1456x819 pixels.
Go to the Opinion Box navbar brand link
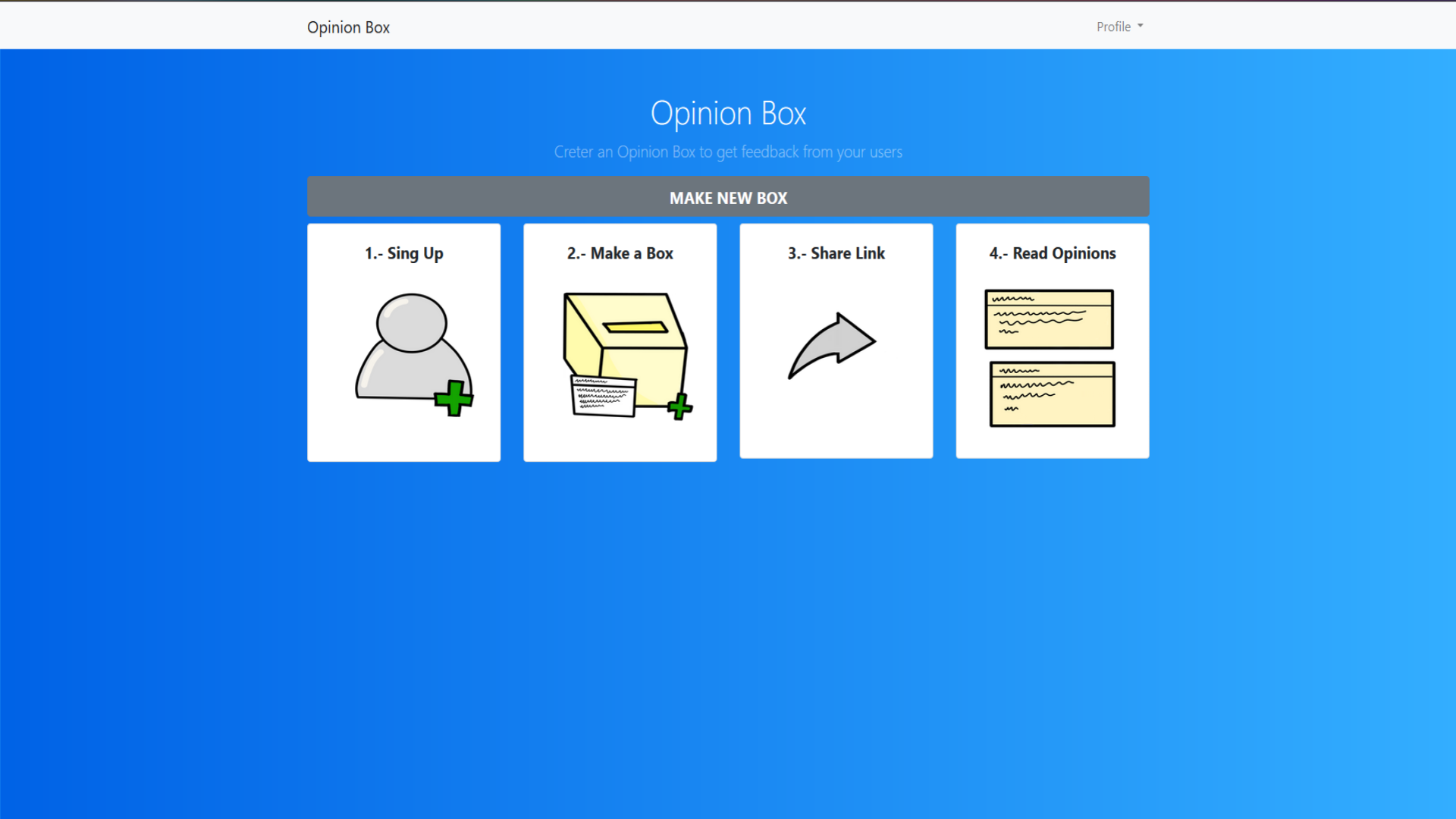coord(348,27)
